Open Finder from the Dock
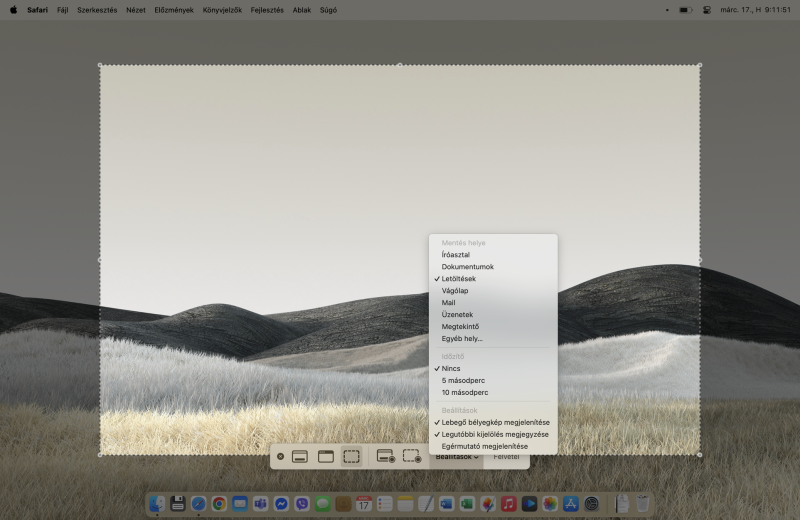Viewport: 800px width, 520px height. (x=157, y=504)
